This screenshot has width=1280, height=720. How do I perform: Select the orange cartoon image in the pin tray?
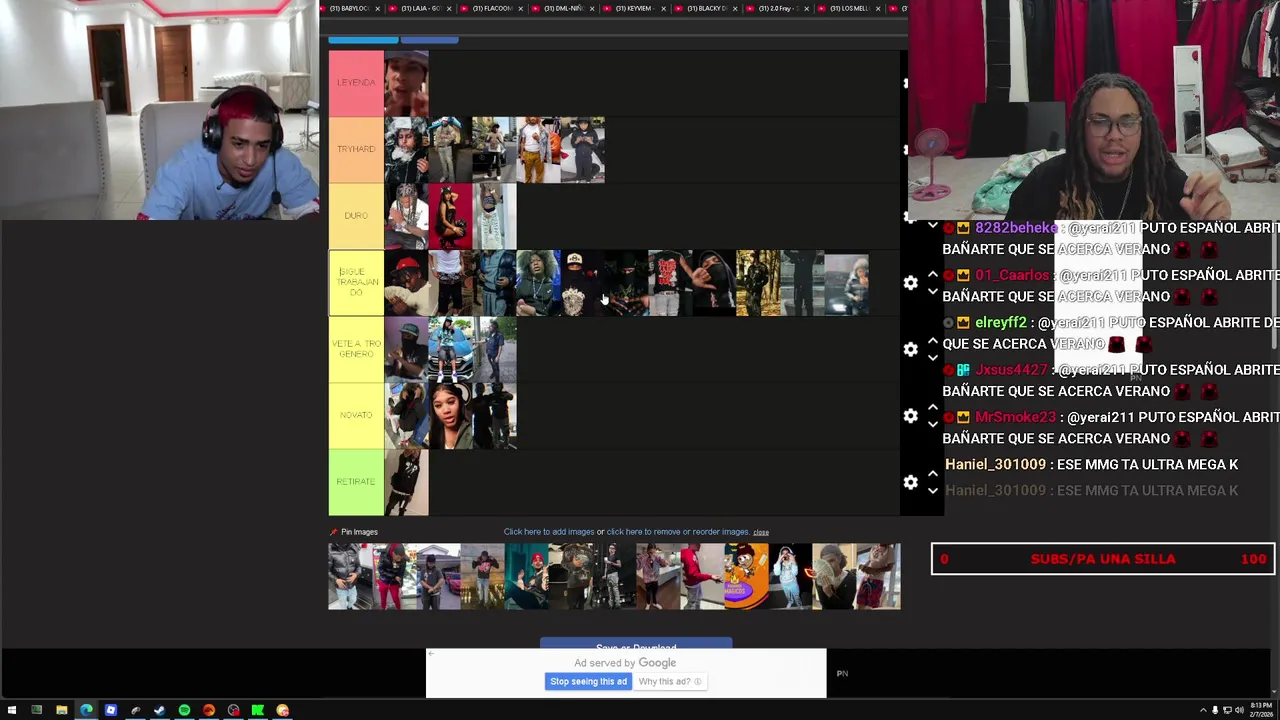[746, 577]
